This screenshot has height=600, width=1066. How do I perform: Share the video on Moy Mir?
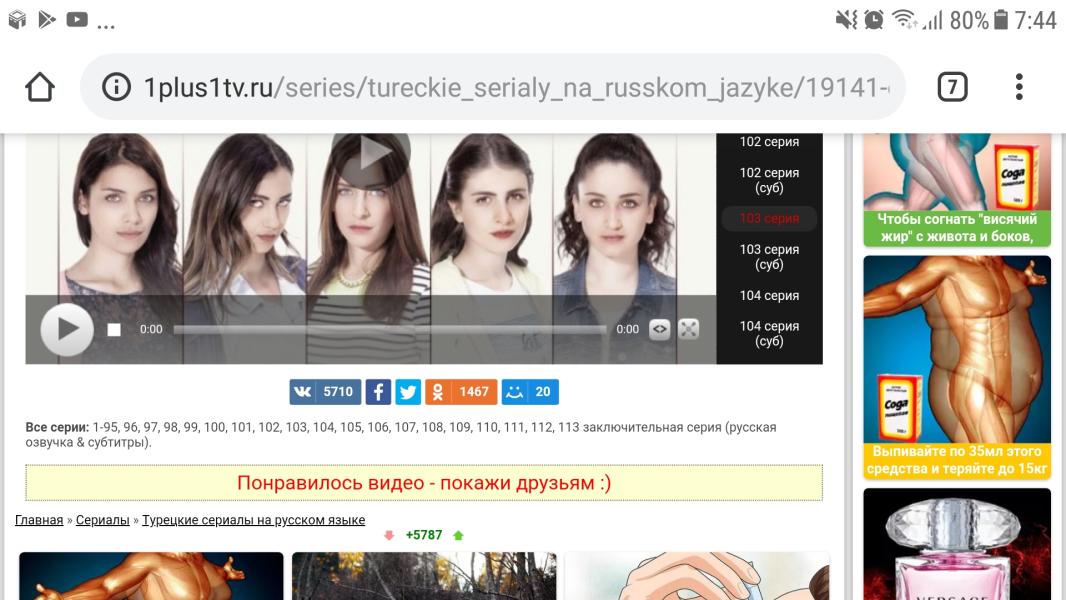(530, 392)
